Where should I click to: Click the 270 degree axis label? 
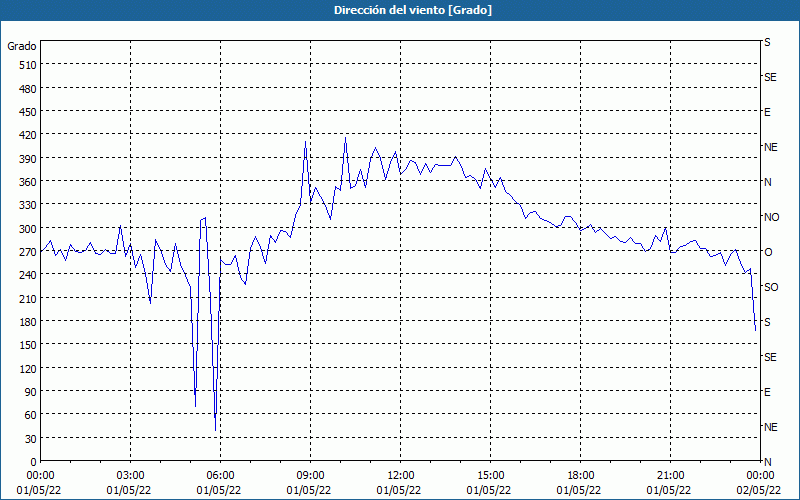28,252
